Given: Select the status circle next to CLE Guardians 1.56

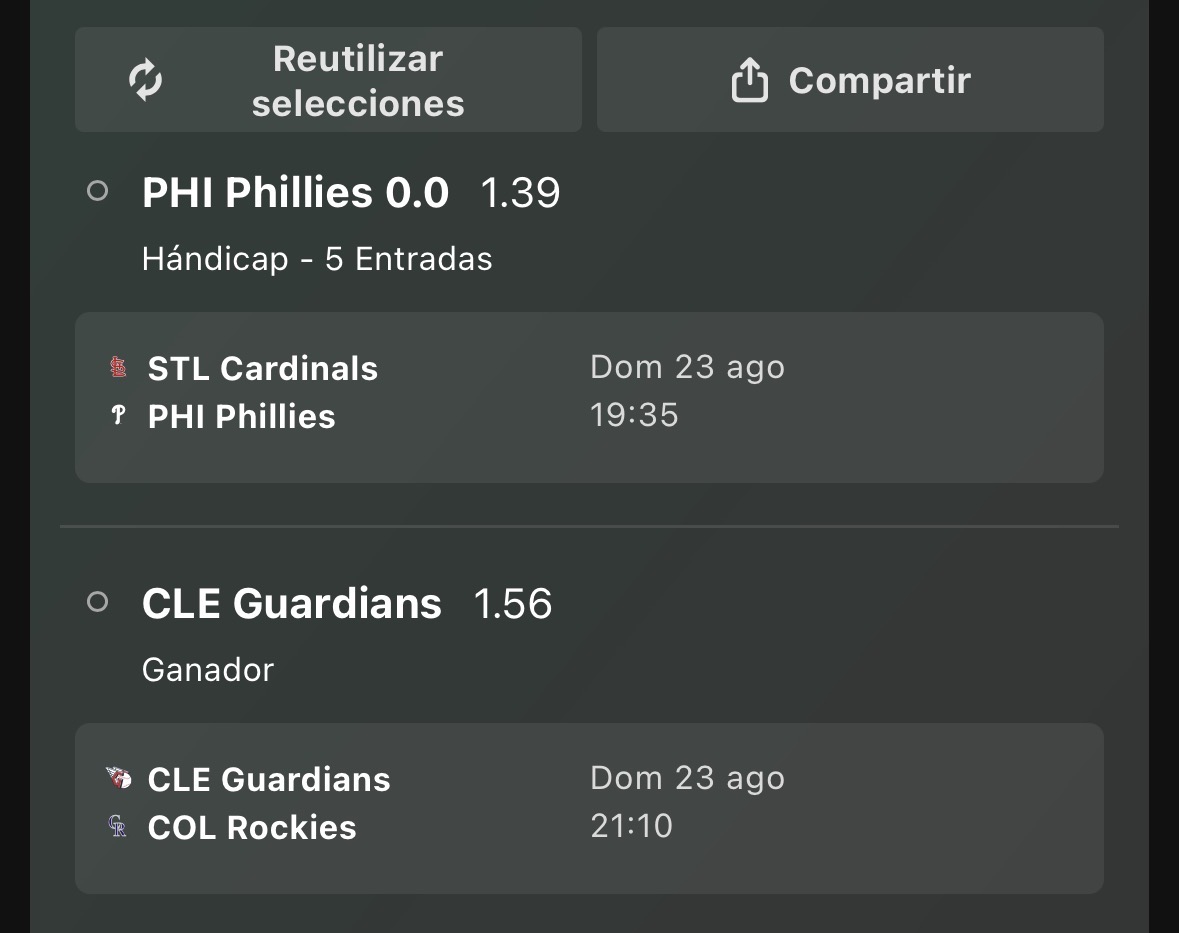Looking at the screenshot, I should (98, 602).
